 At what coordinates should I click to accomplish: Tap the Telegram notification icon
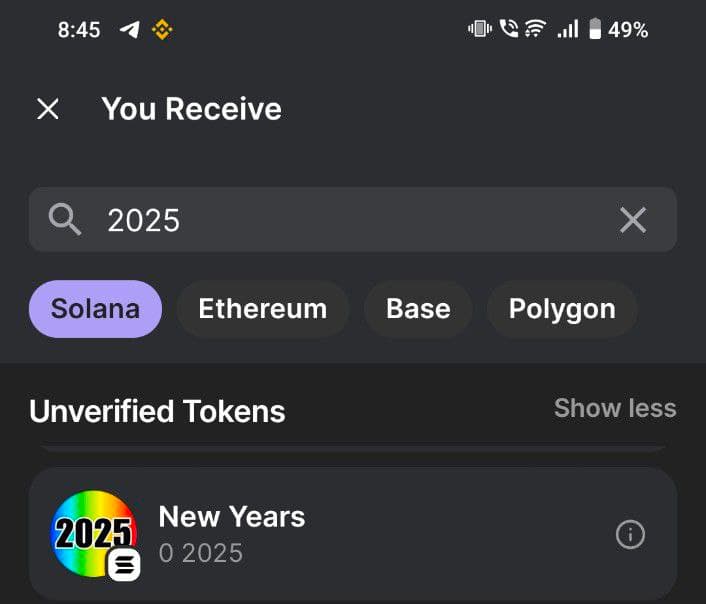tap(130, 30)
